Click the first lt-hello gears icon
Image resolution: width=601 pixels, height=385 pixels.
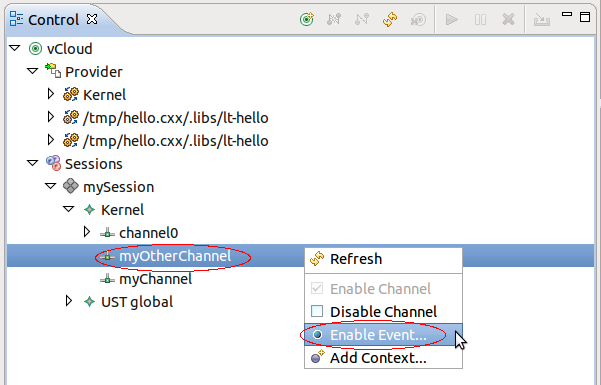(71, 117)
